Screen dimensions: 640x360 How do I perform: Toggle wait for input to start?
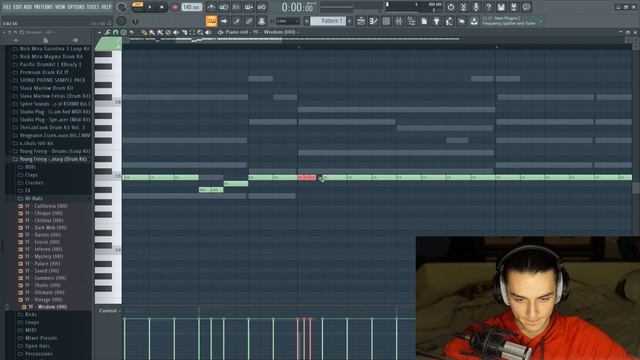point(224,7)
